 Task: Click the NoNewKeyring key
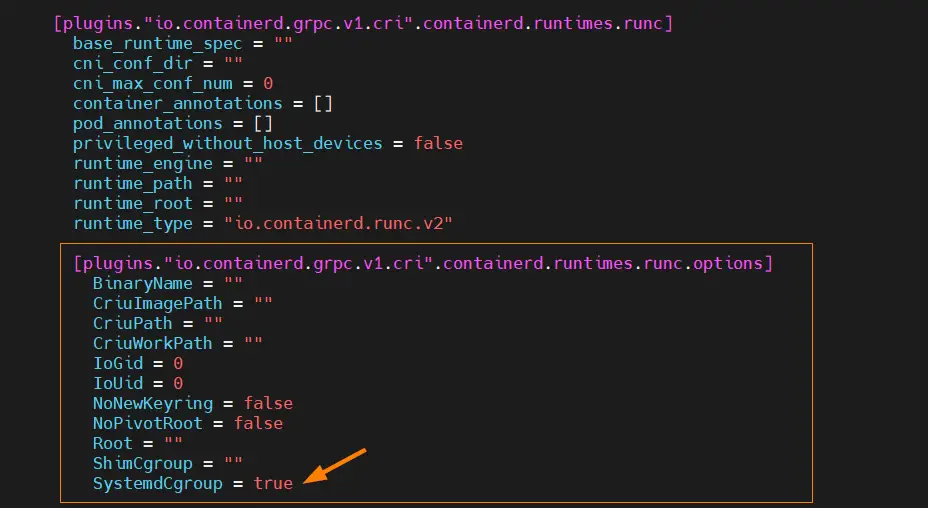click(153, 404)
